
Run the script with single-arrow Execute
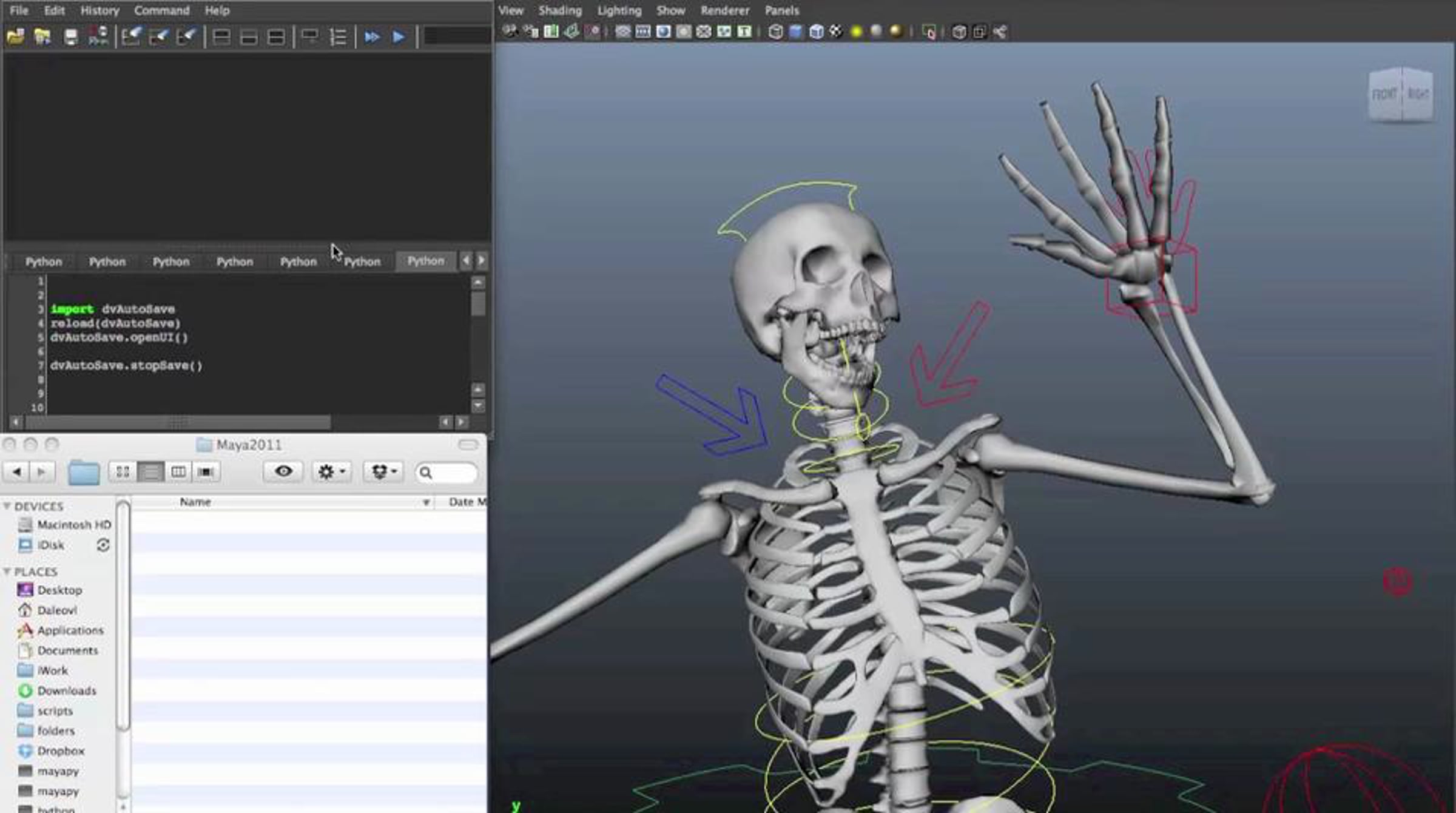399,37
